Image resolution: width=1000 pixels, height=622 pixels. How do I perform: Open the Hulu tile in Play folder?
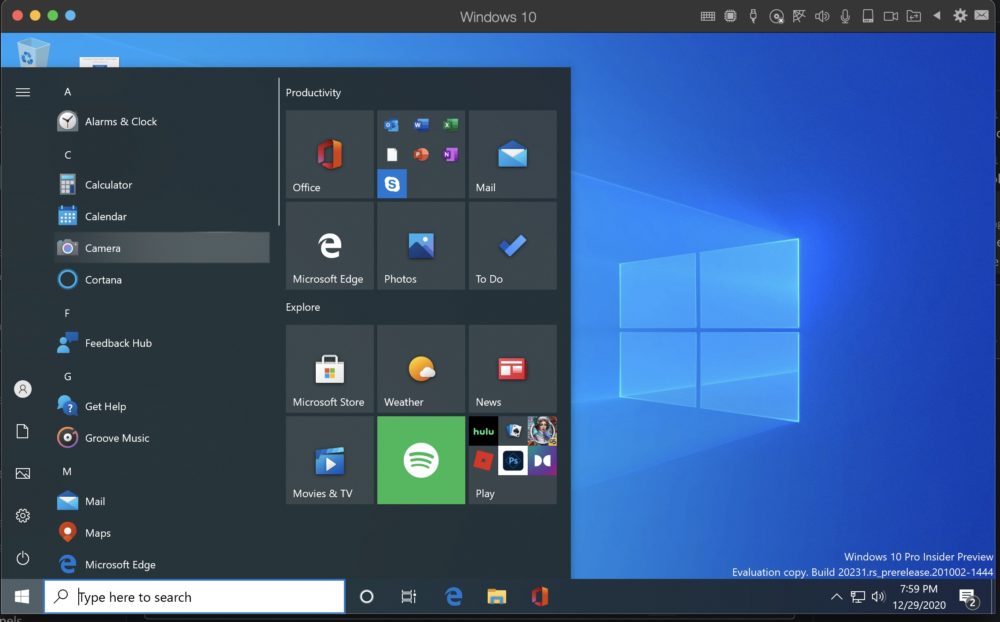tap(483, 431)
